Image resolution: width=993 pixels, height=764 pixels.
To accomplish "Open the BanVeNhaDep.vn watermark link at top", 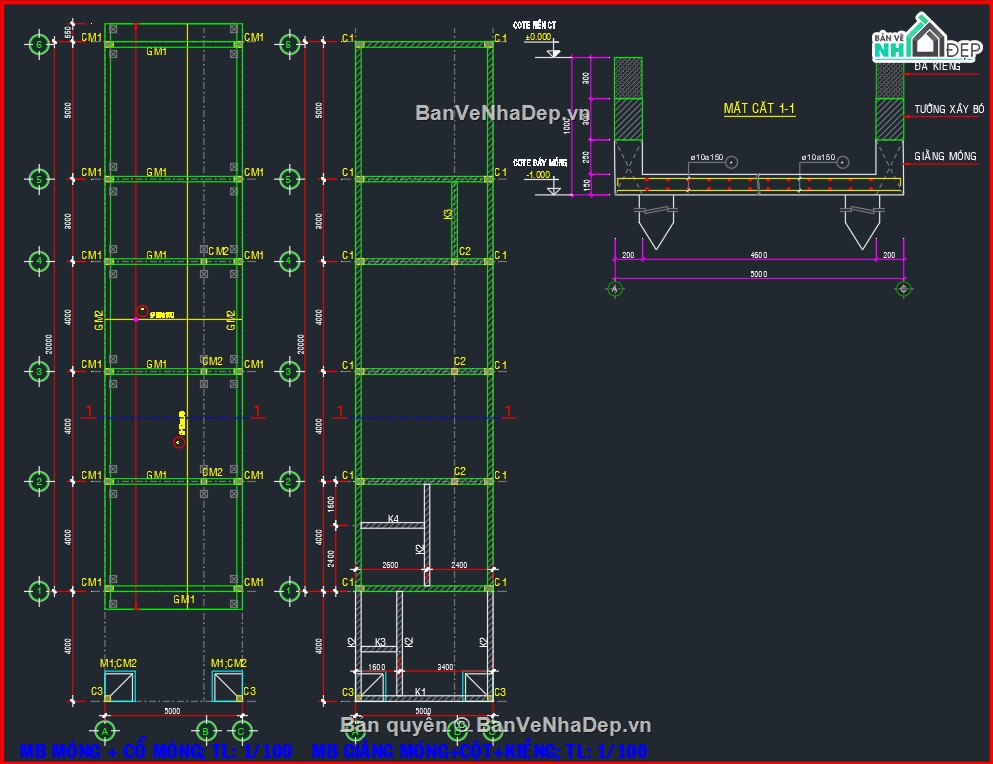I will tap(502, 113).
